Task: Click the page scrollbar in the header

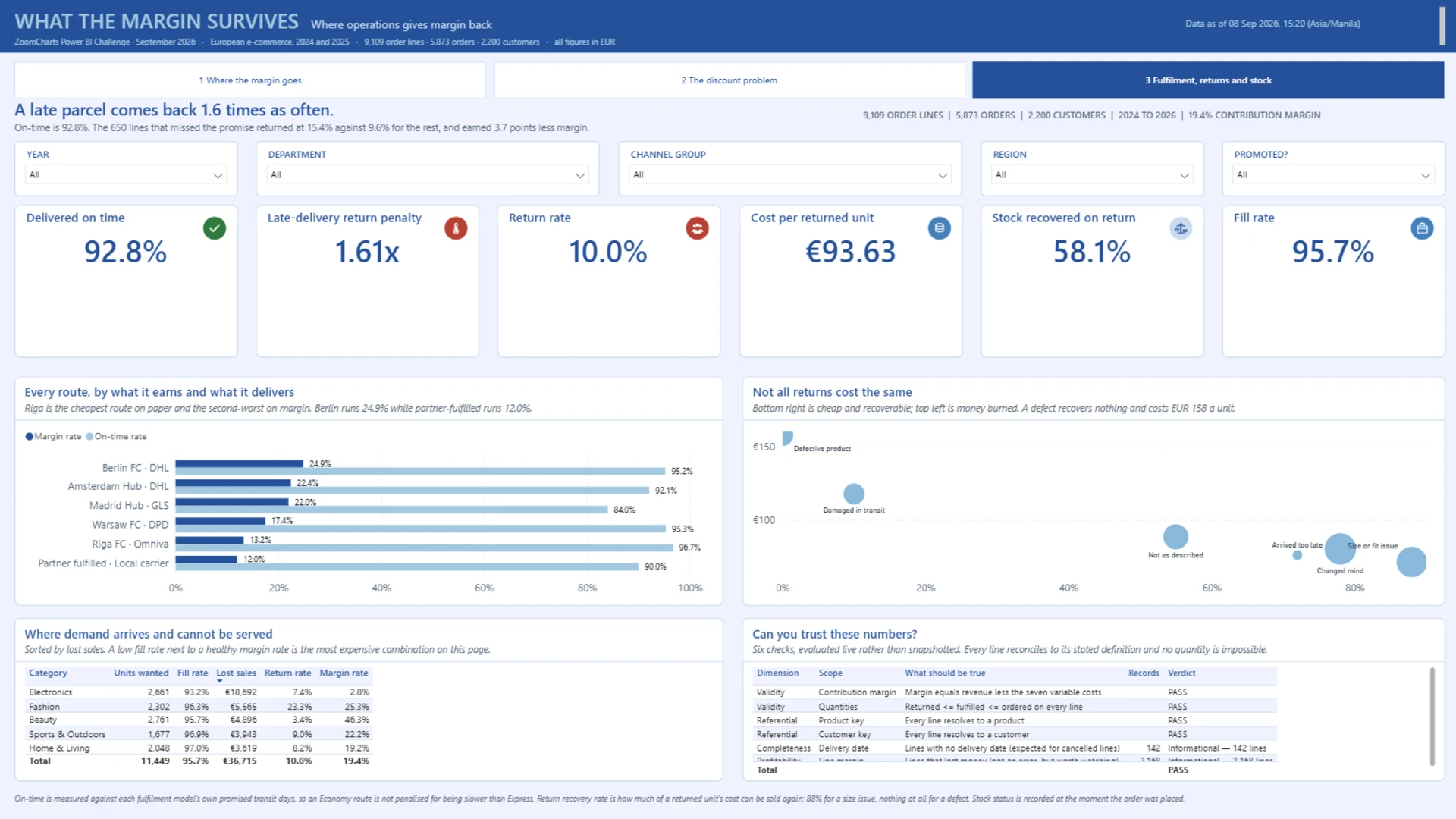Action: pyautogui.click(x=1442, y=26)
